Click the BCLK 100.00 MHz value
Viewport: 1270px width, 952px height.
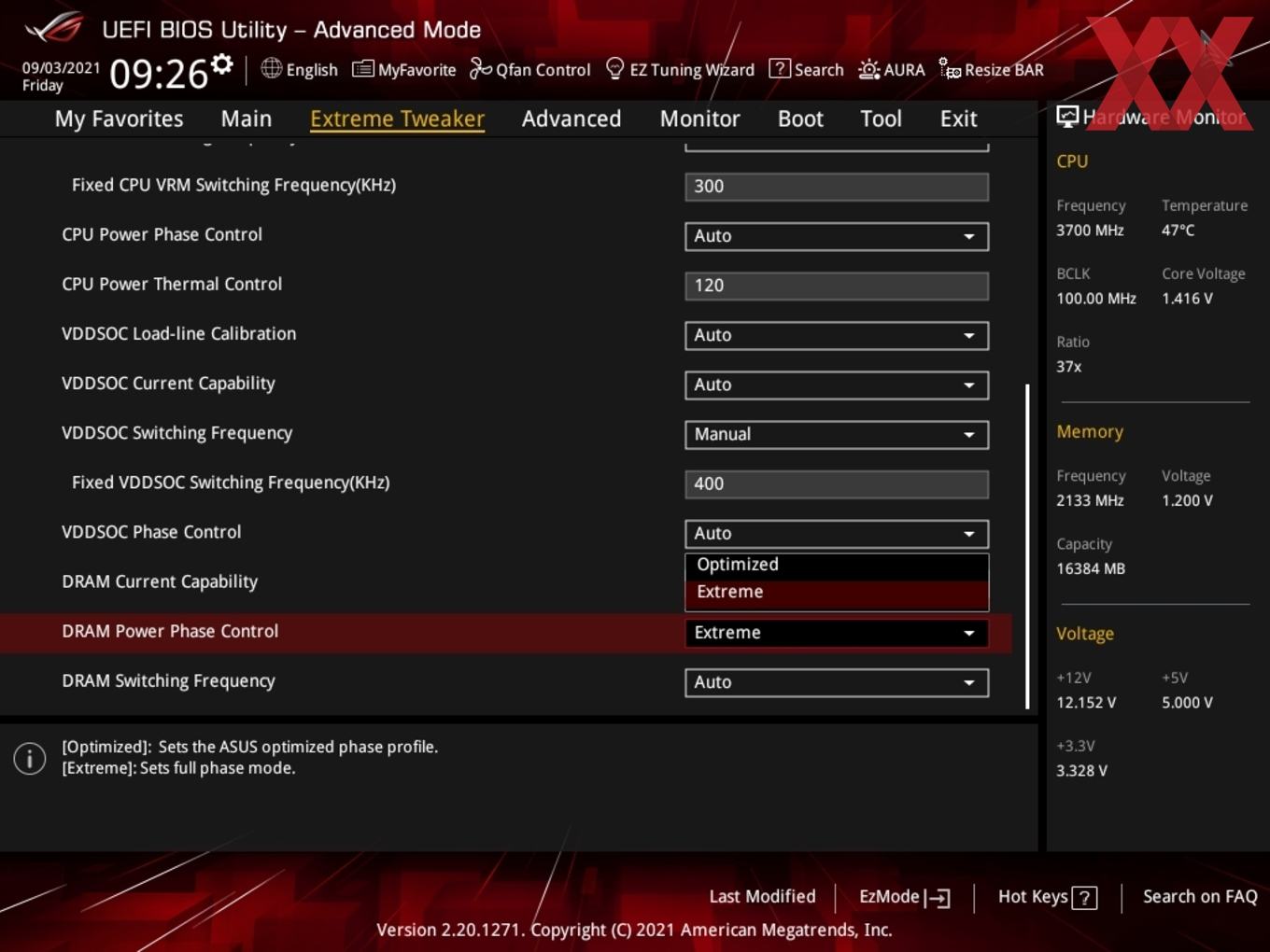tap(1096, 299)
